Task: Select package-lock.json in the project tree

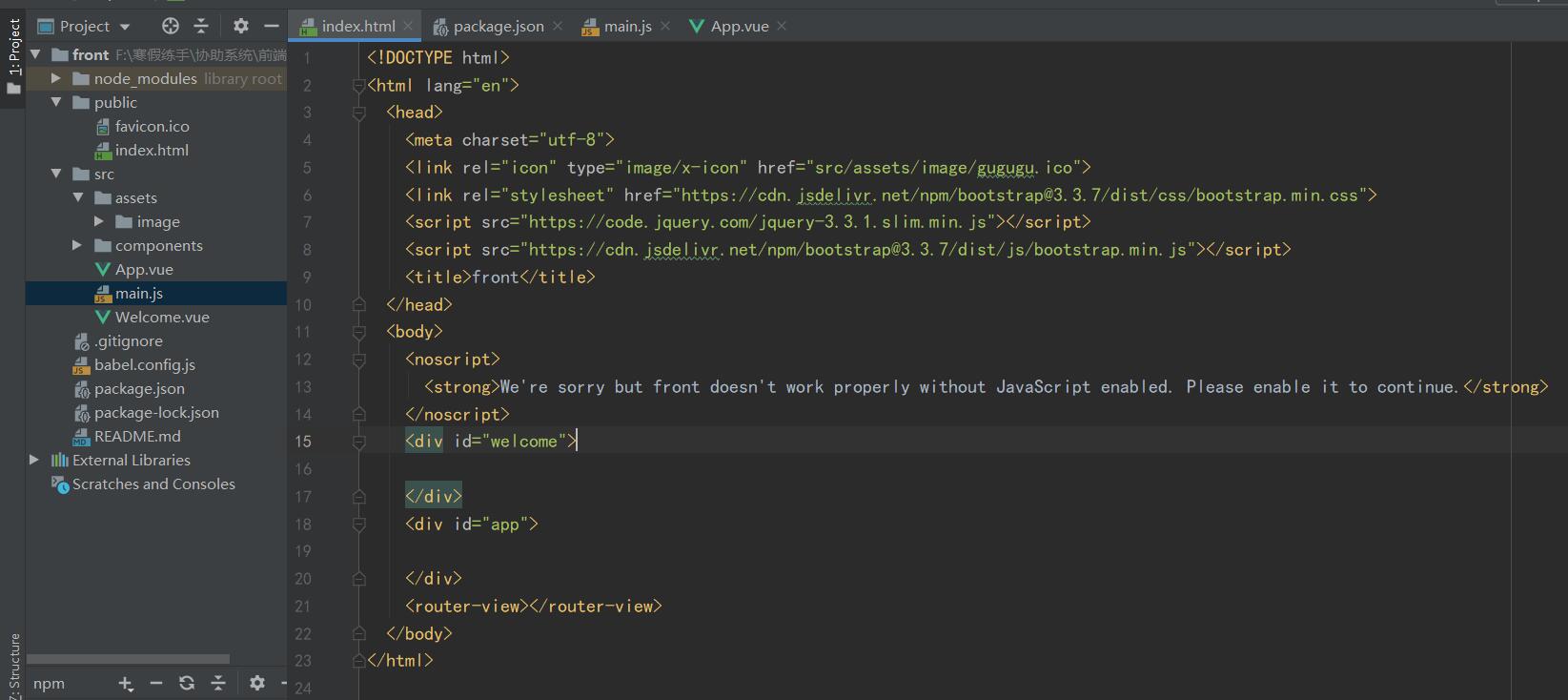Action: tap(156, 412)
